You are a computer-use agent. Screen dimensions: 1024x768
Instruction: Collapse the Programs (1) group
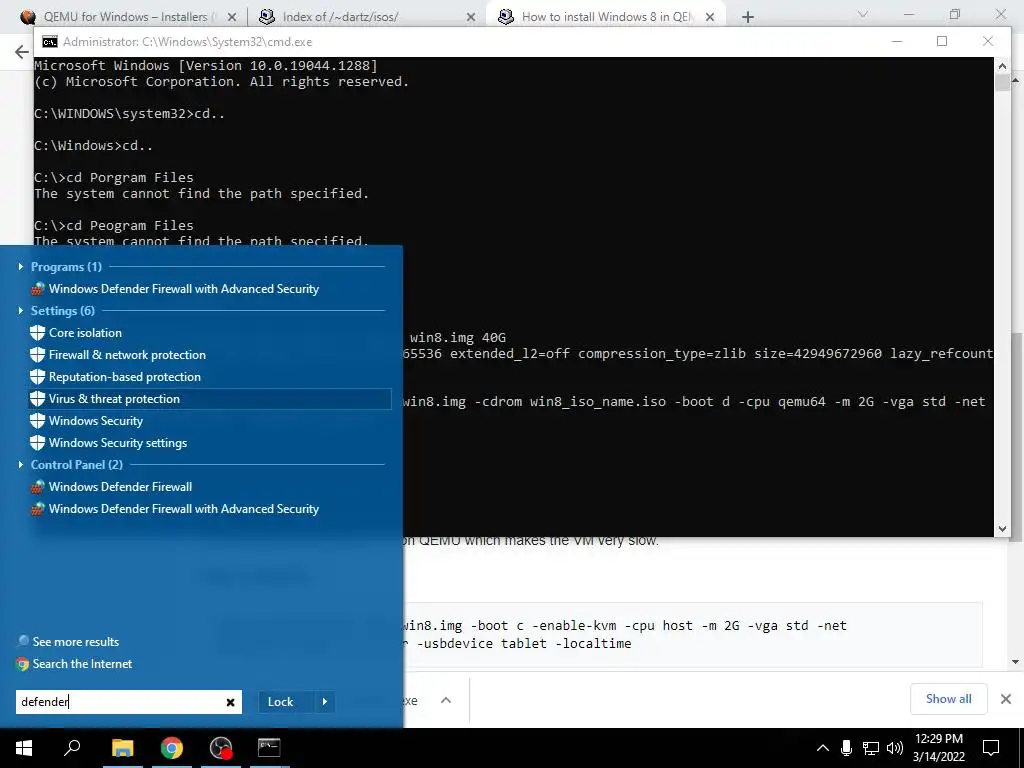pyautogui.click(x=21, y=266)
